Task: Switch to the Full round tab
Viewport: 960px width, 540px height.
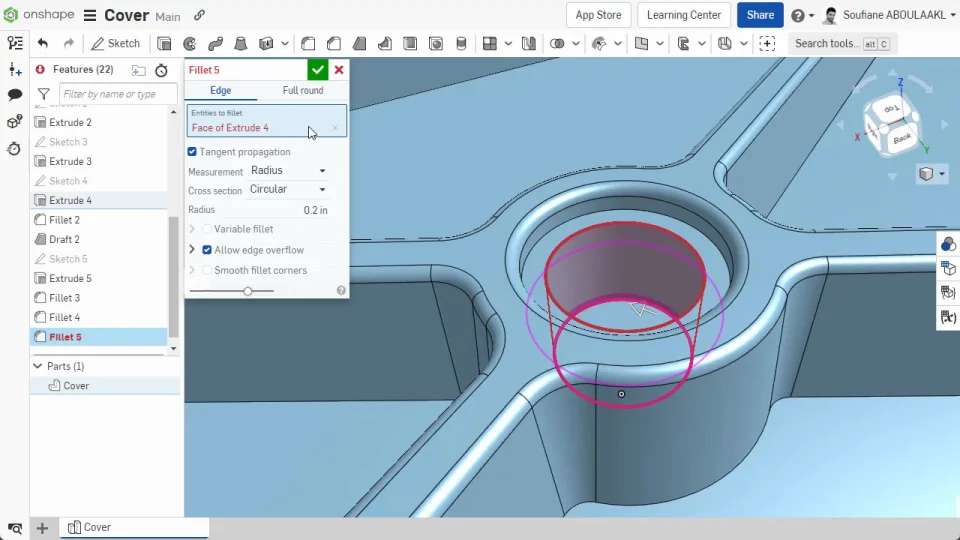Action: (x=302, y=91)
